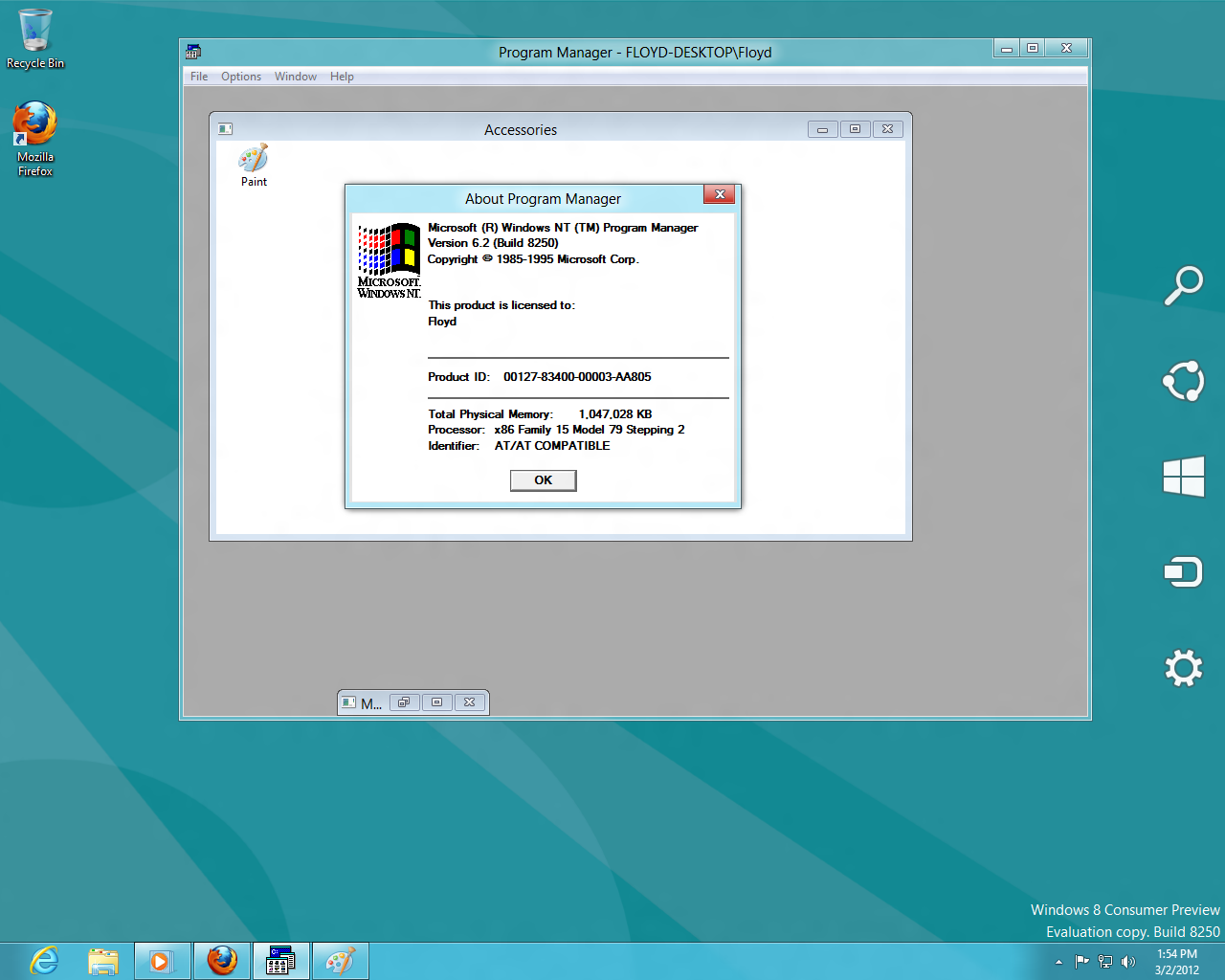Open the Start charm Windows logo
This screenshot has height=980, width=1225.
click(x=1184, y=476)
